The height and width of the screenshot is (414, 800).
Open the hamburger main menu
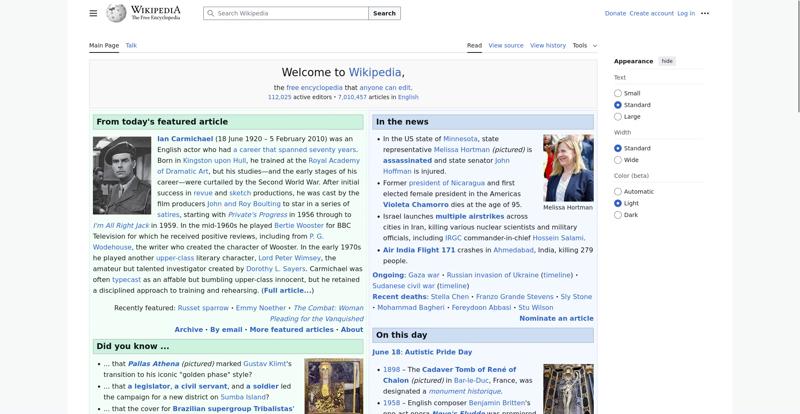pos(93,13)
